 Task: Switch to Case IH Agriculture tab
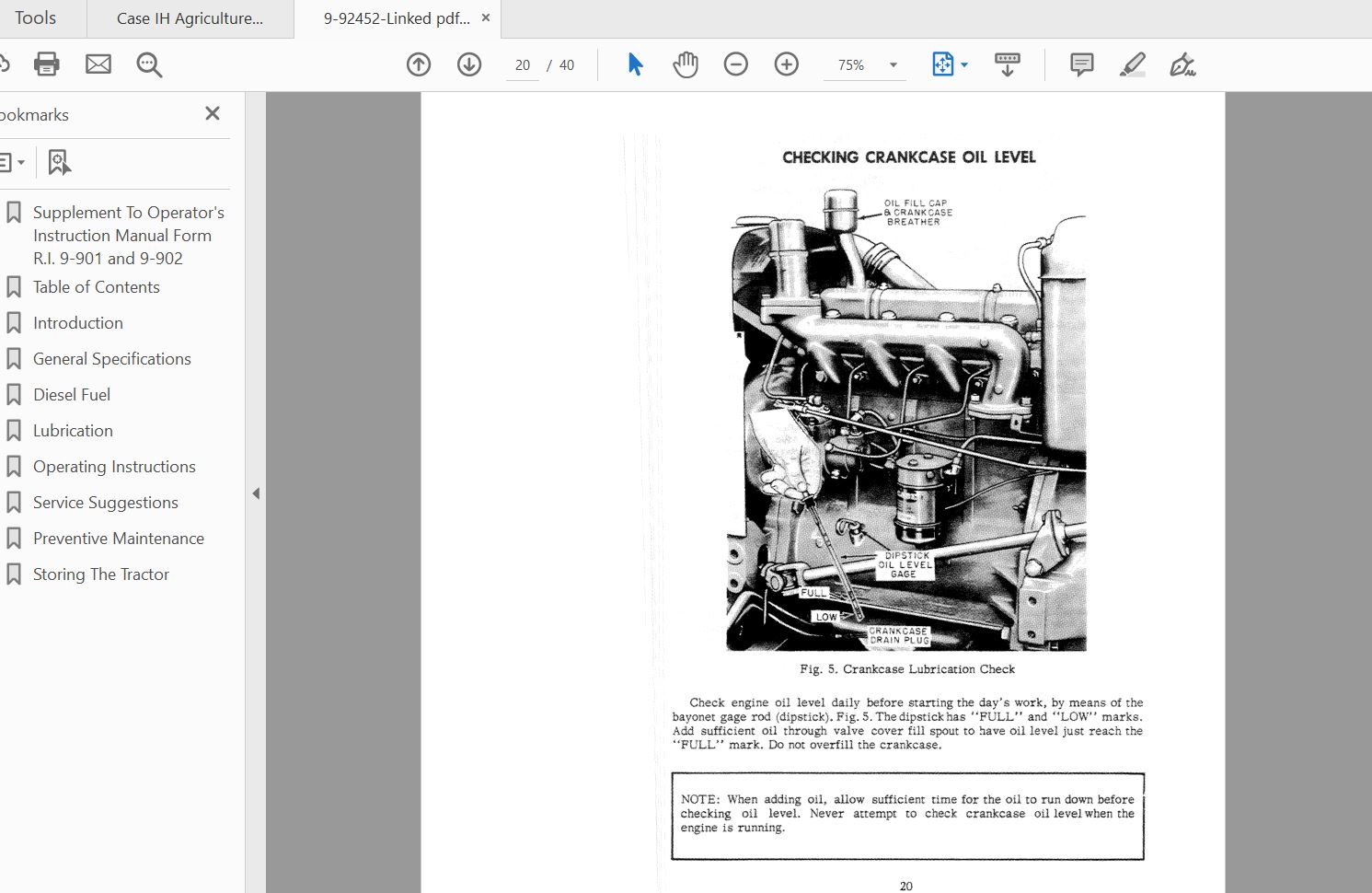190,18
